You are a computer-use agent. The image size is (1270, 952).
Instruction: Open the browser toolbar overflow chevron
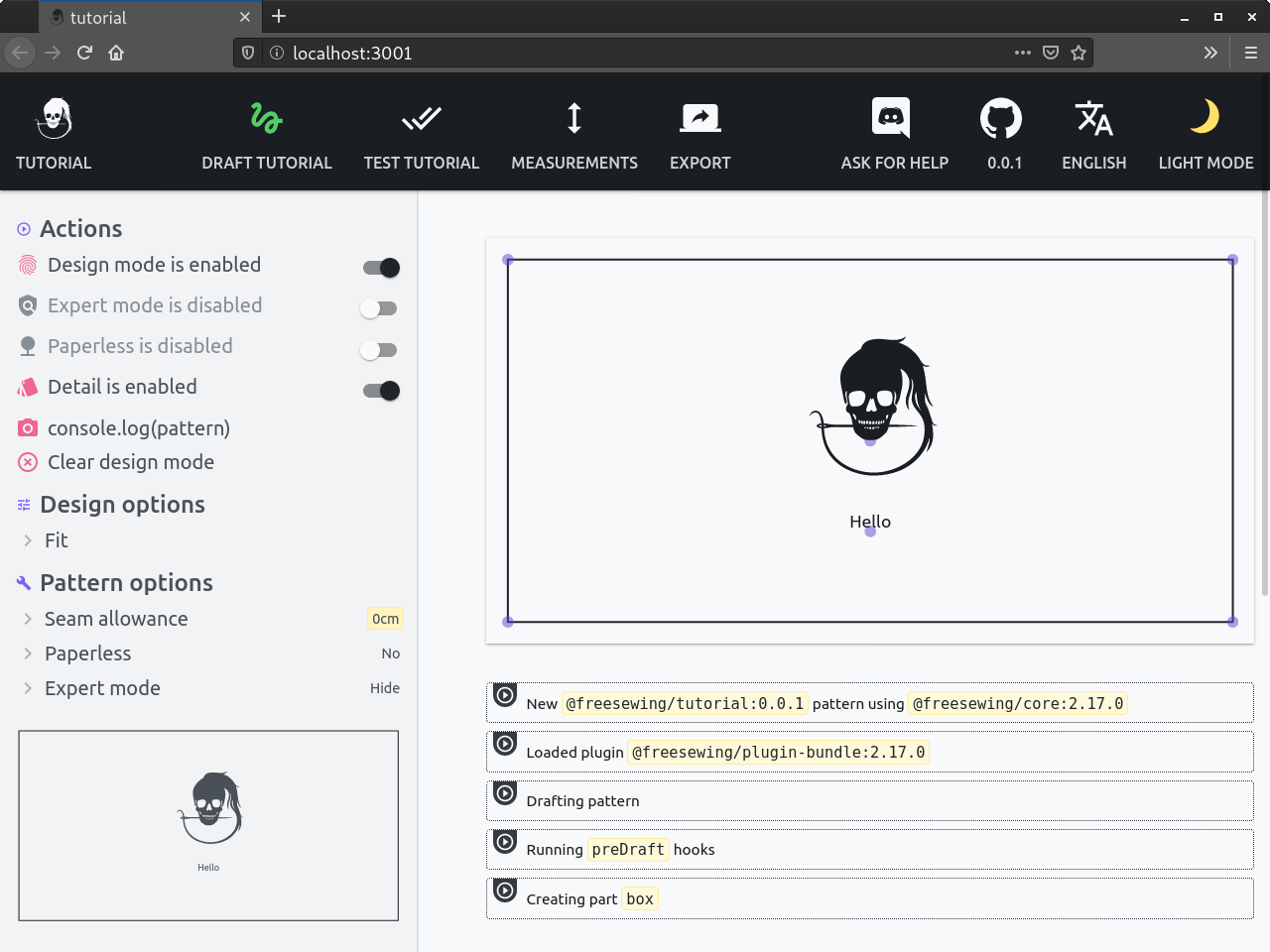(x=1210, y=53)
